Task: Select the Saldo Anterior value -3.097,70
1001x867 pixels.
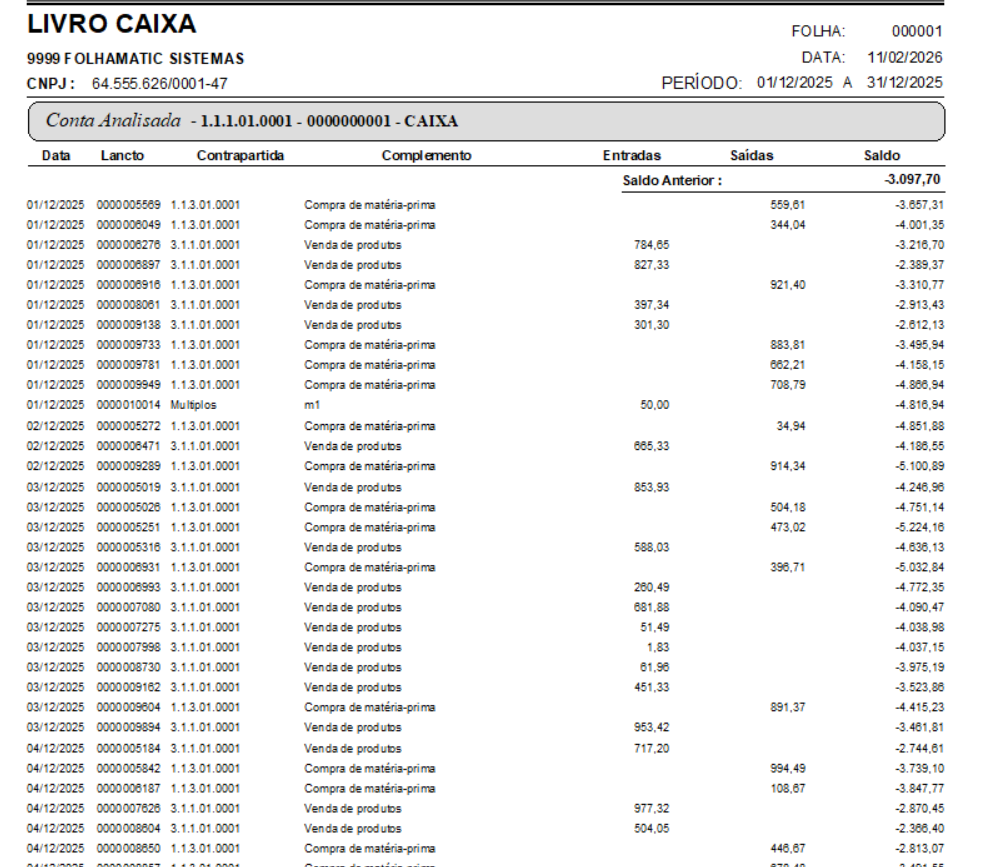Action: click(911, 181)
